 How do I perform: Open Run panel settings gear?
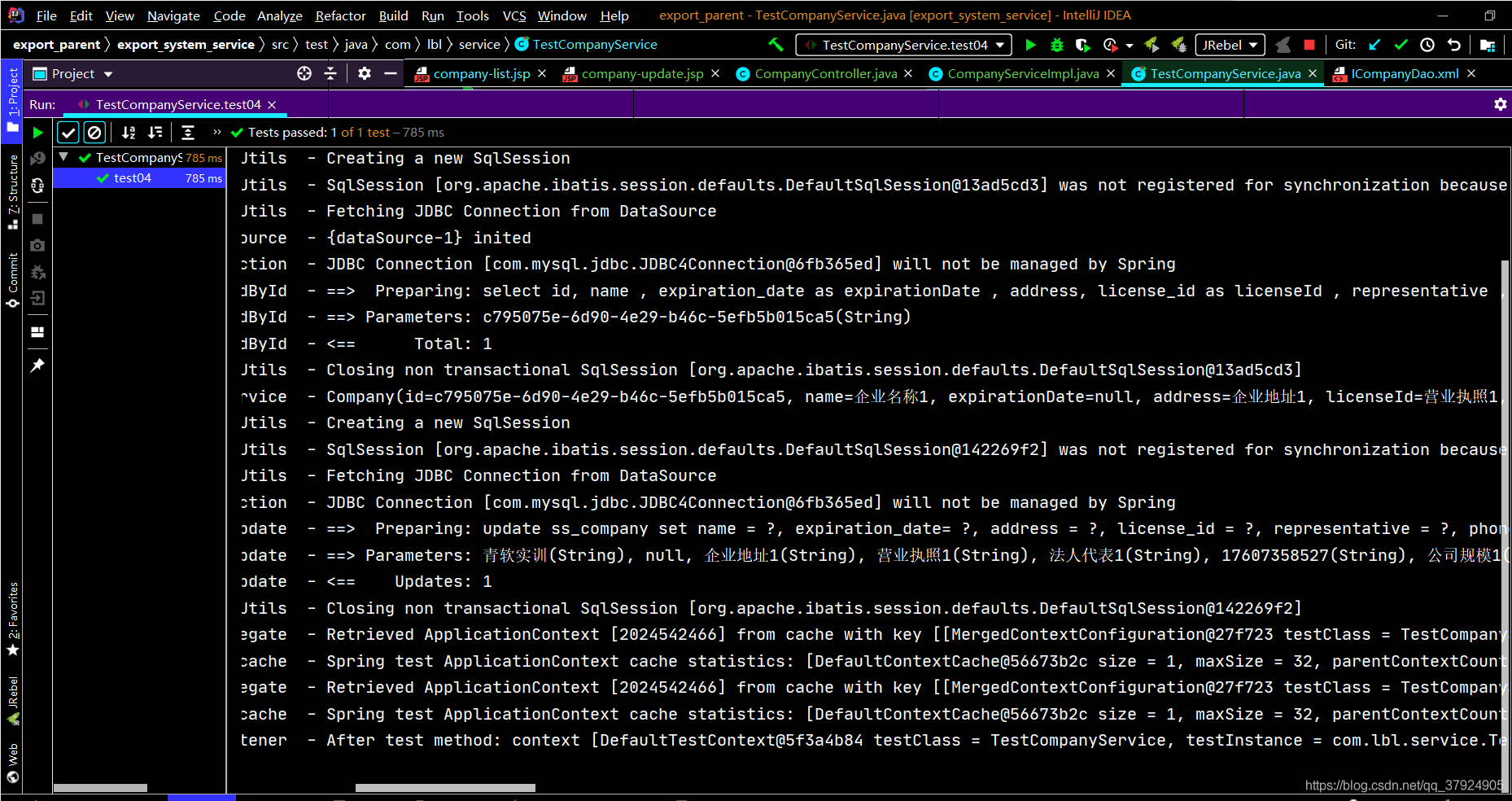pos(1501,104)
